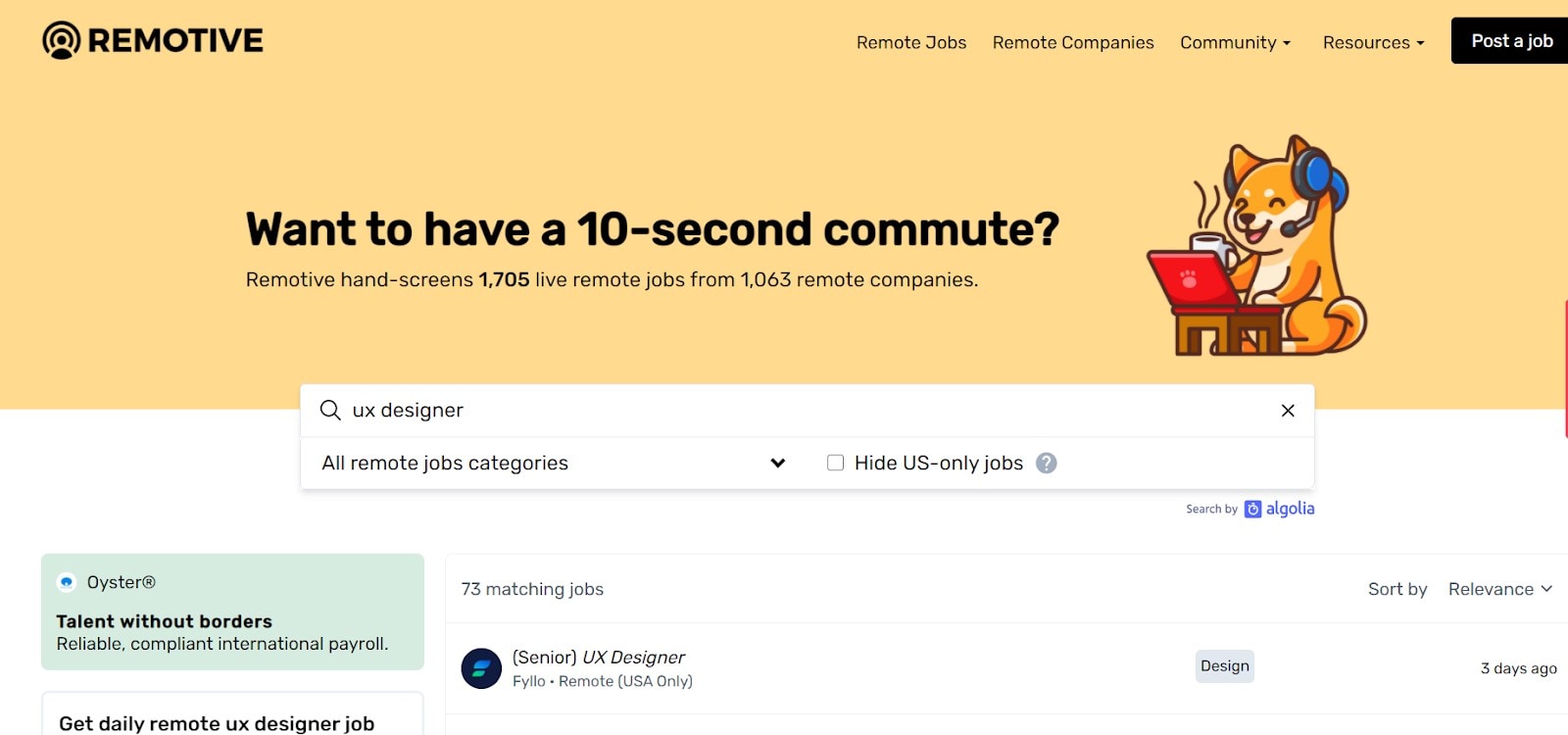Click the Algolia logo
The image size is (1568, 735).
(1280, 509)
